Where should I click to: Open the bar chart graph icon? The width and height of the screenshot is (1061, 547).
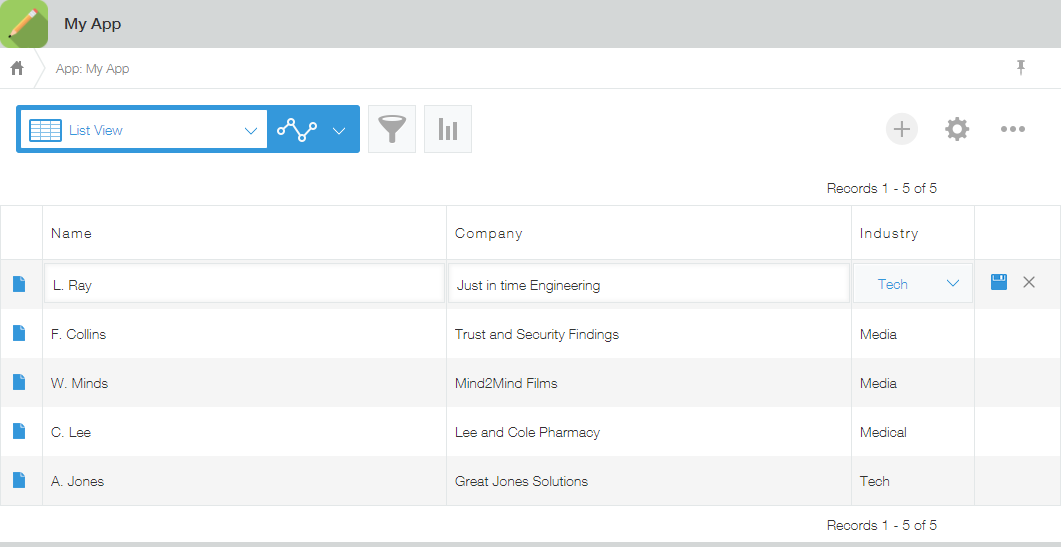click(448, 129)
